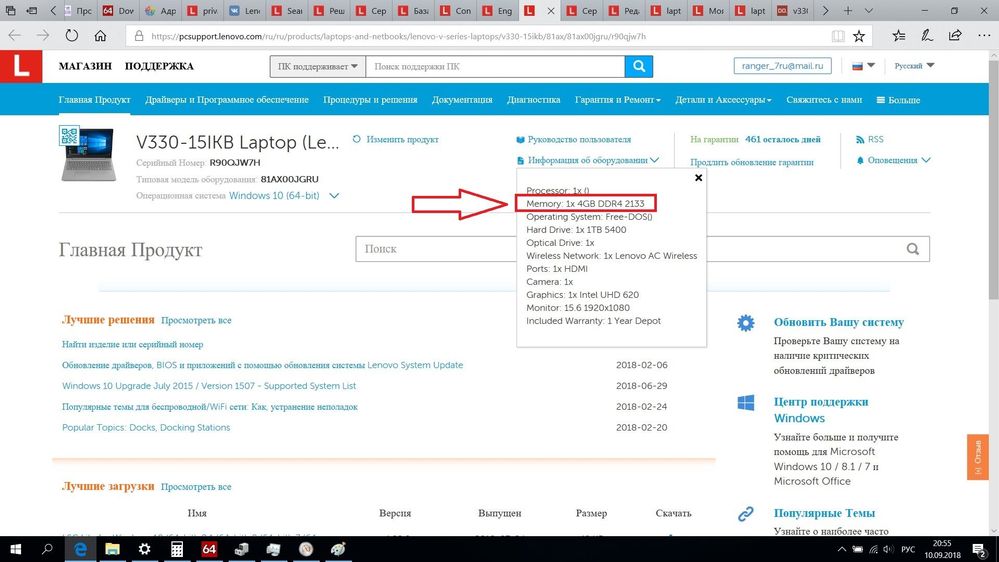Open the Edge favorites hub

tap(898, 36)
